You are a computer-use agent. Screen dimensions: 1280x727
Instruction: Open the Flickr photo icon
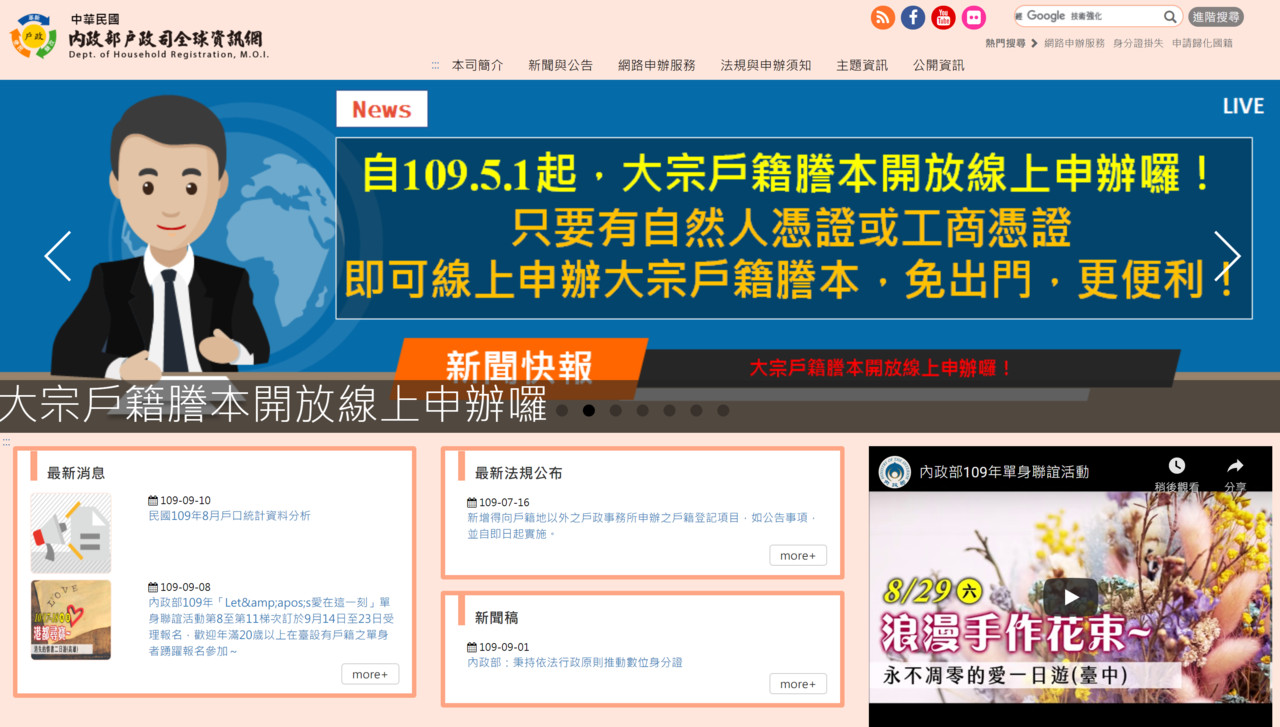[x=974, y=17]
